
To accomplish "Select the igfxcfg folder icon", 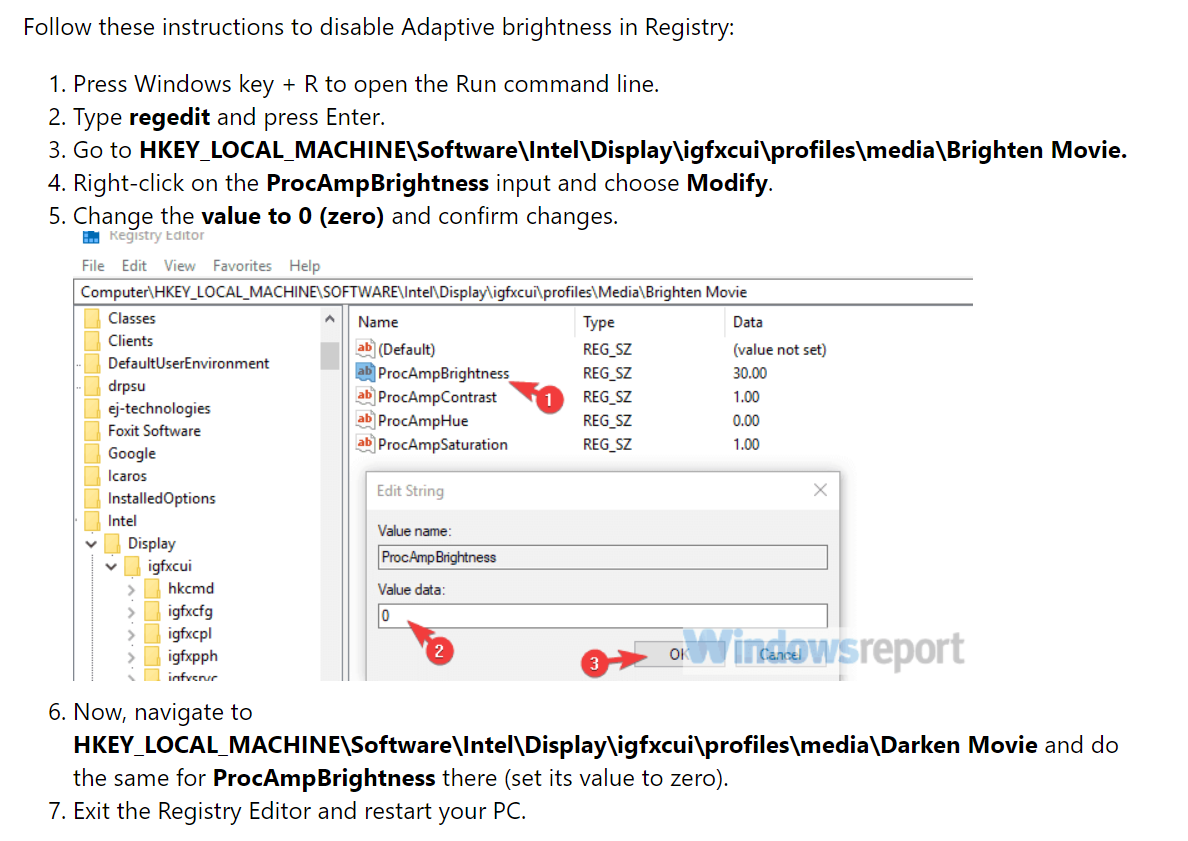I will [x=152, y=611].
